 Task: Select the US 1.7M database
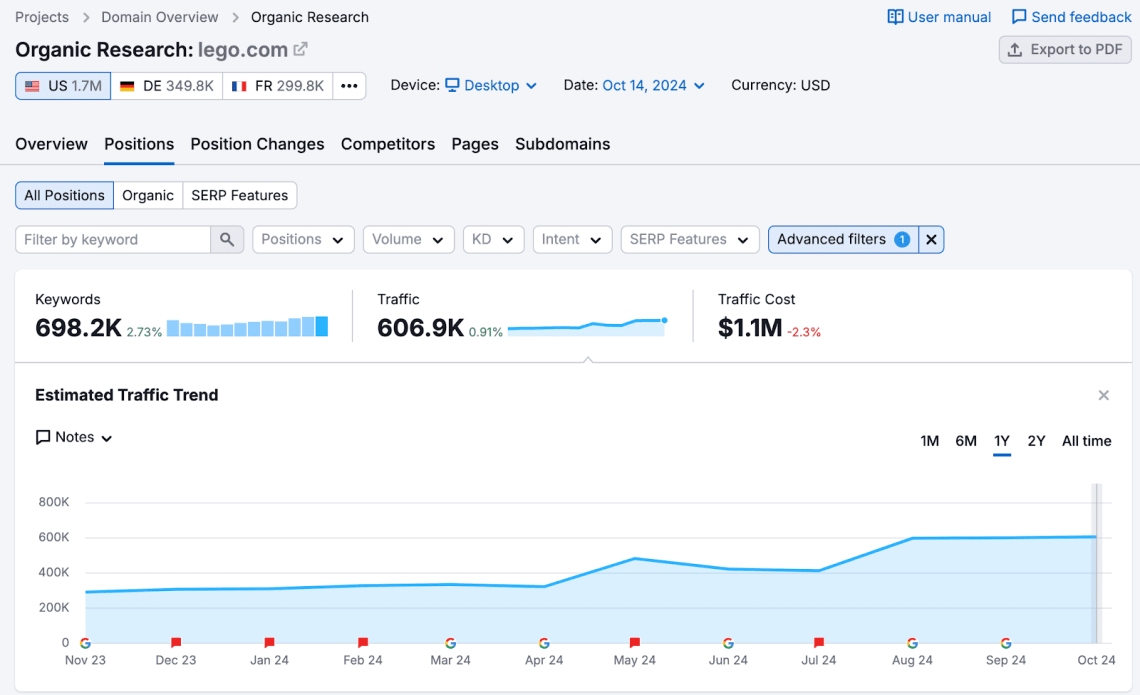63,86
